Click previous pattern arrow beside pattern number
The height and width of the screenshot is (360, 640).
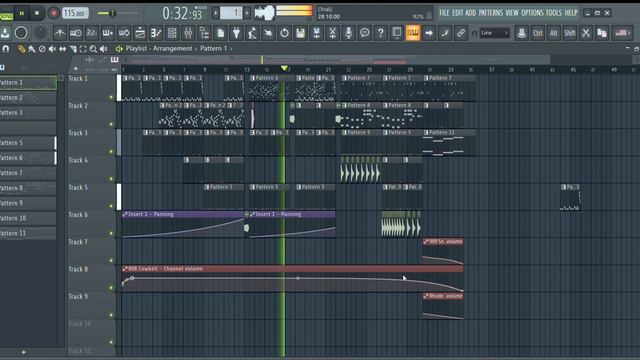(x=216, y=13)
